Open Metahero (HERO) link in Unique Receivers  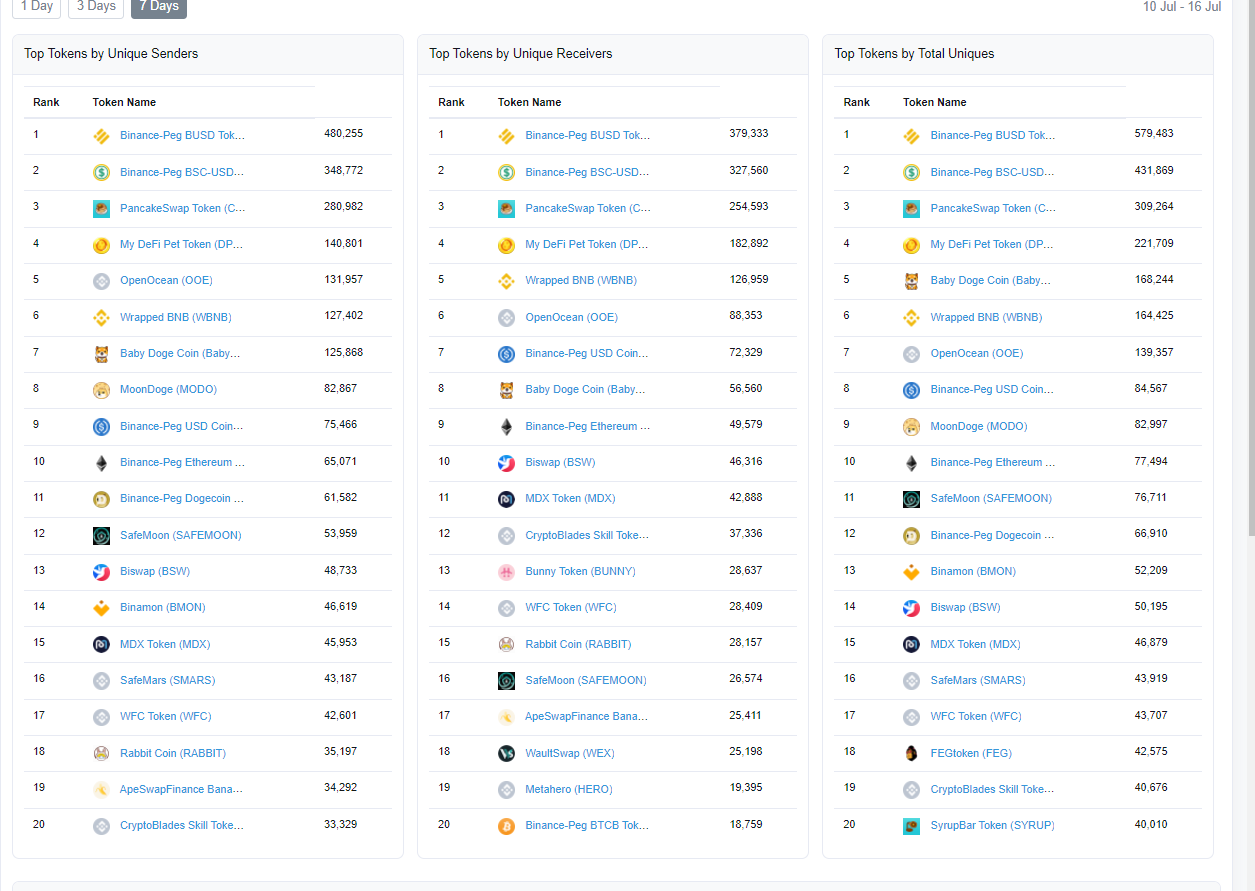[569, 789]
